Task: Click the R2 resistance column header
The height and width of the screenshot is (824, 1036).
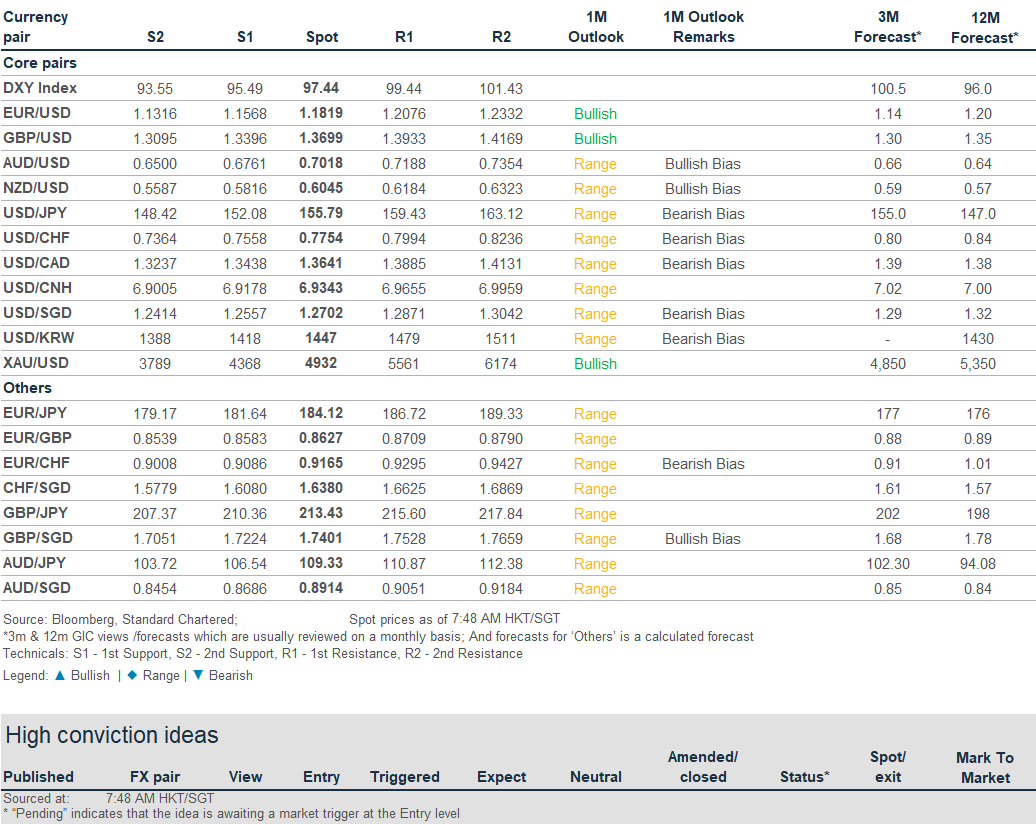Action: click(x=501, y=37)
